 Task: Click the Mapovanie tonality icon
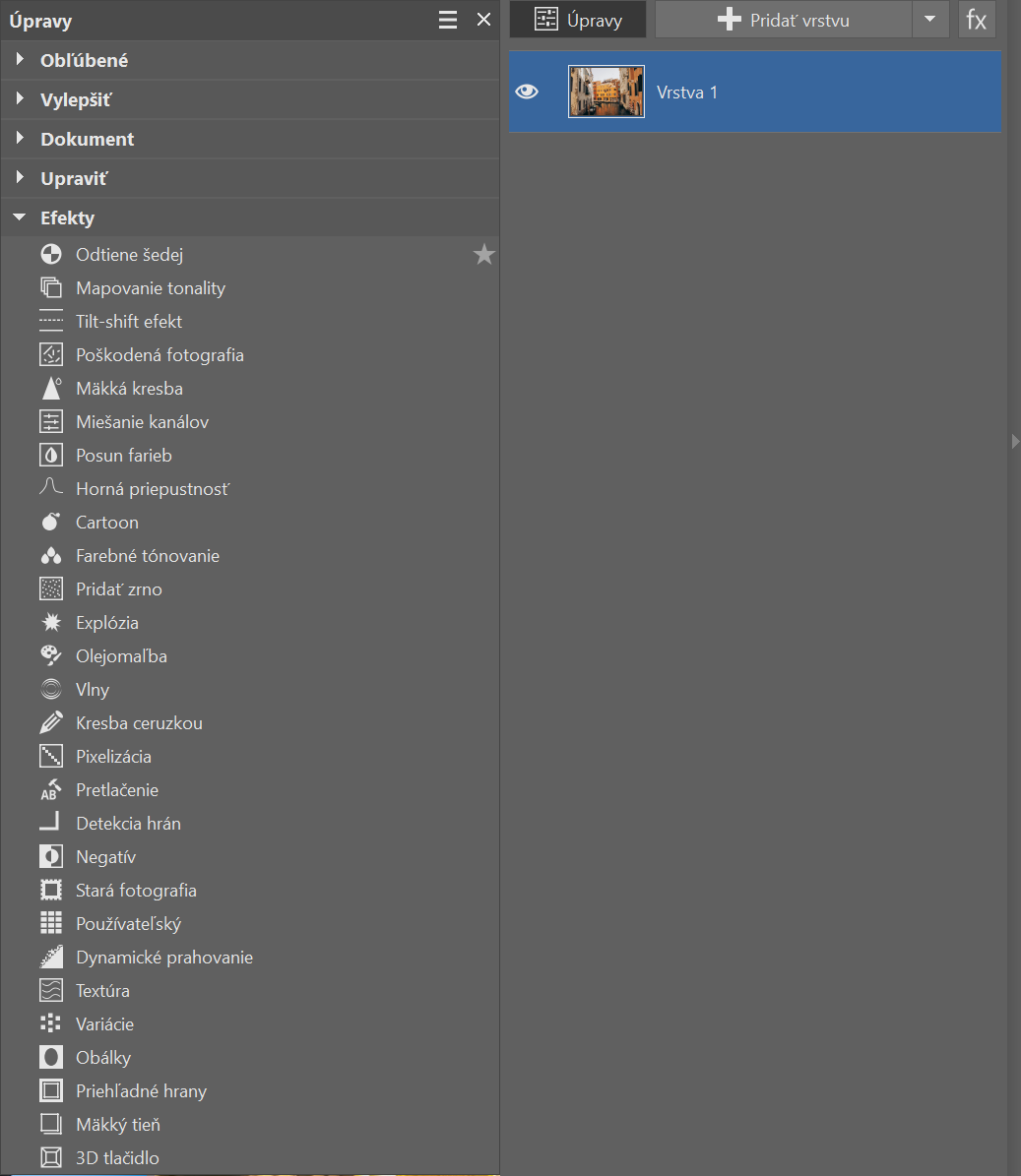point(51,288)
